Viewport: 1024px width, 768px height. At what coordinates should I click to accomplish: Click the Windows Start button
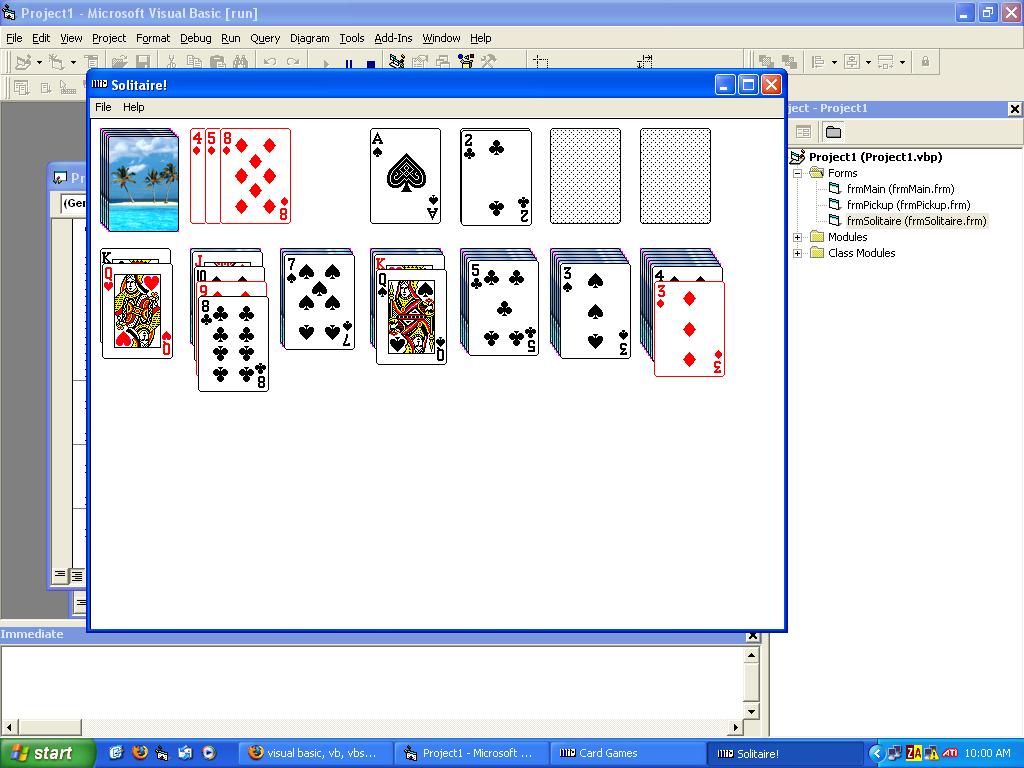tap(46, 753)
